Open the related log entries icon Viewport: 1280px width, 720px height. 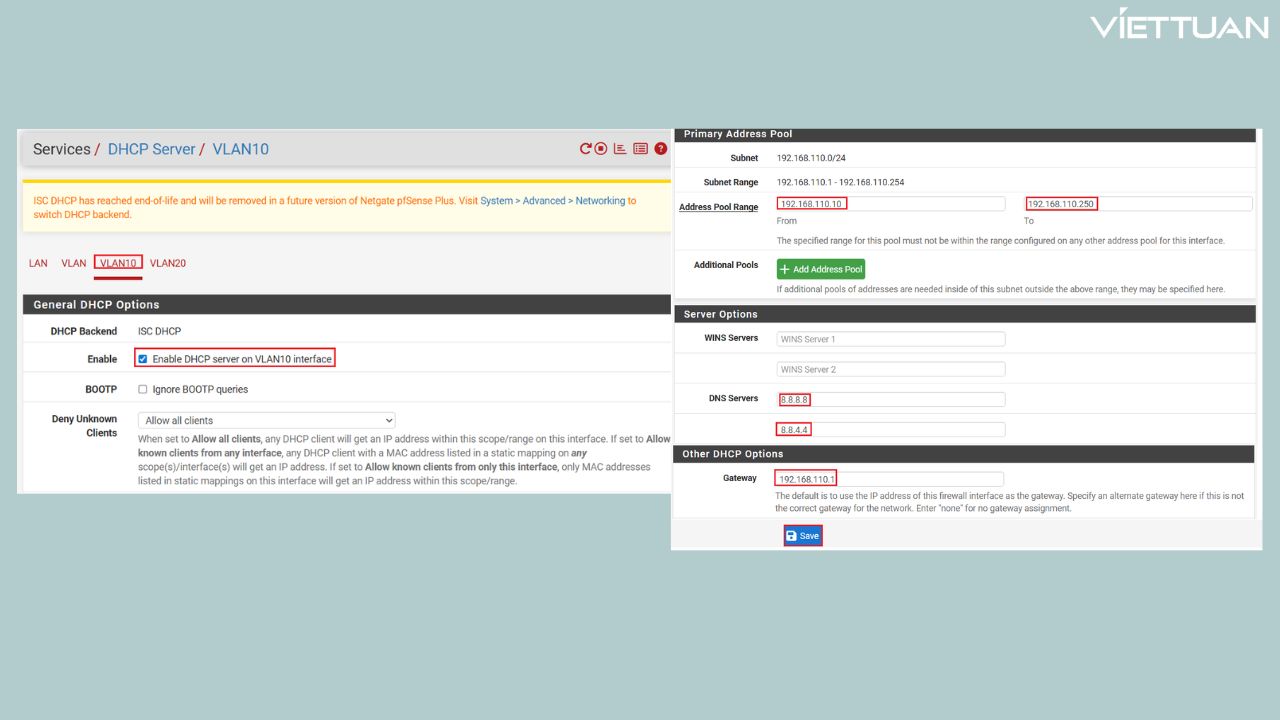(640, 149)
